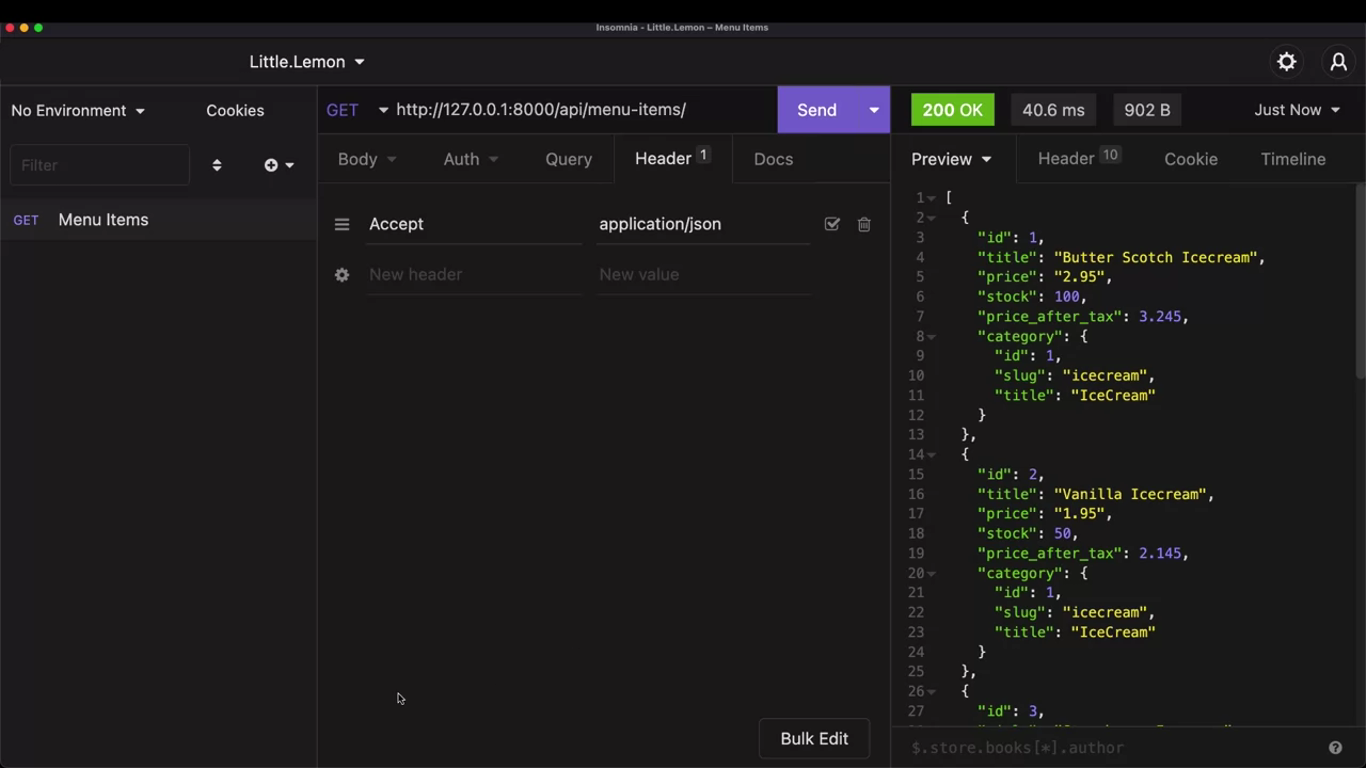Click the sort requests arrows icon

[217, 165]
